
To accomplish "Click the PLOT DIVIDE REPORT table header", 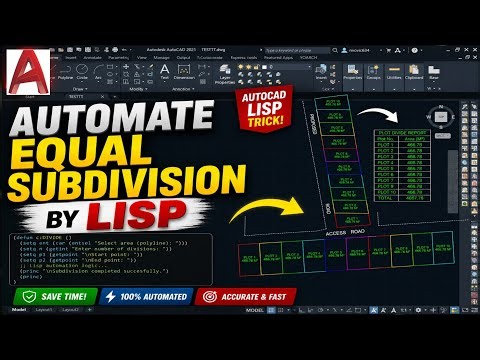I will click(x=402, y=132).
